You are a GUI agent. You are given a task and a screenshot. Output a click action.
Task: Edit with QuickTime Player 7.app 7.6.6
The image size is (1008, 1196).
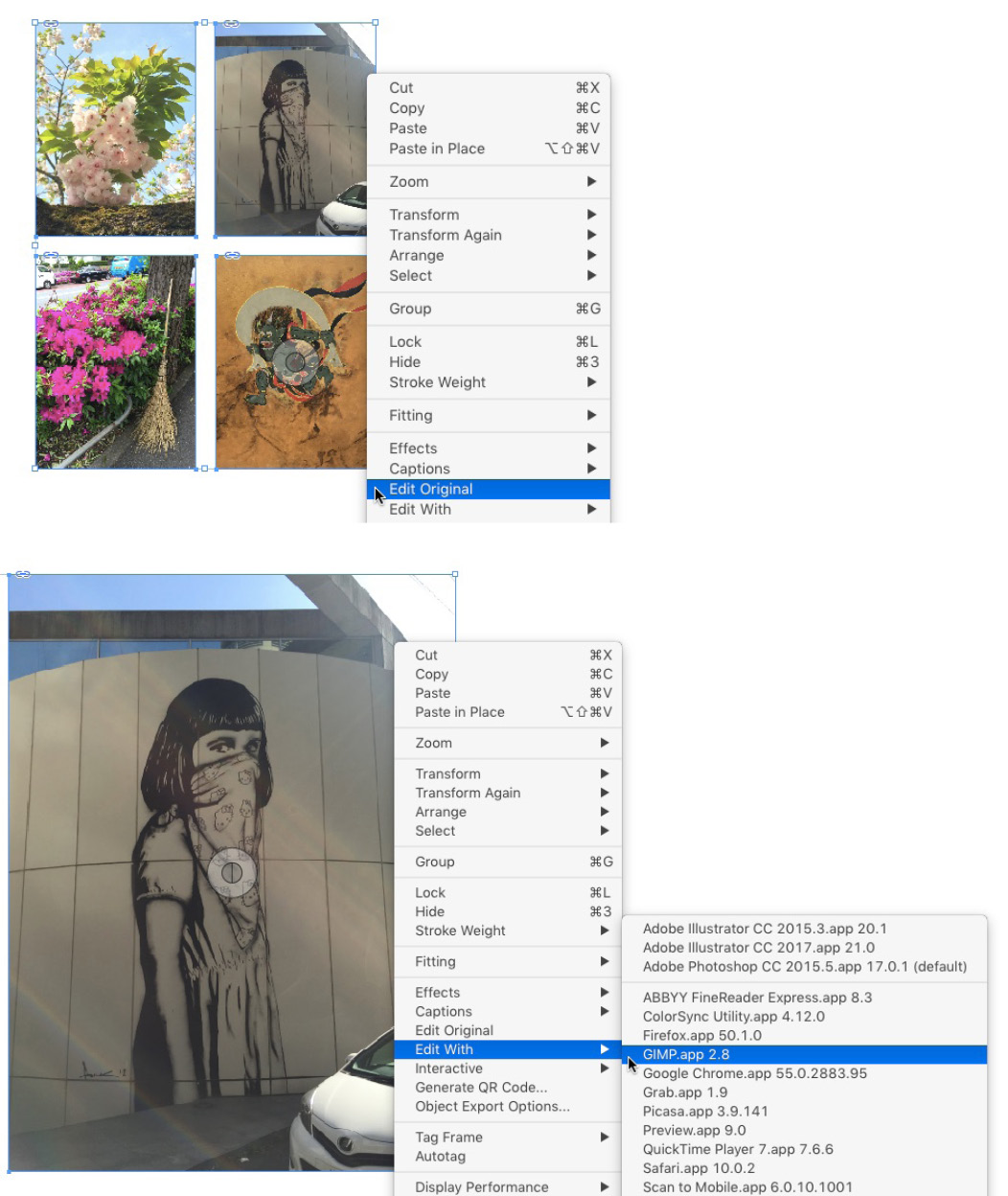[804, 1149]
